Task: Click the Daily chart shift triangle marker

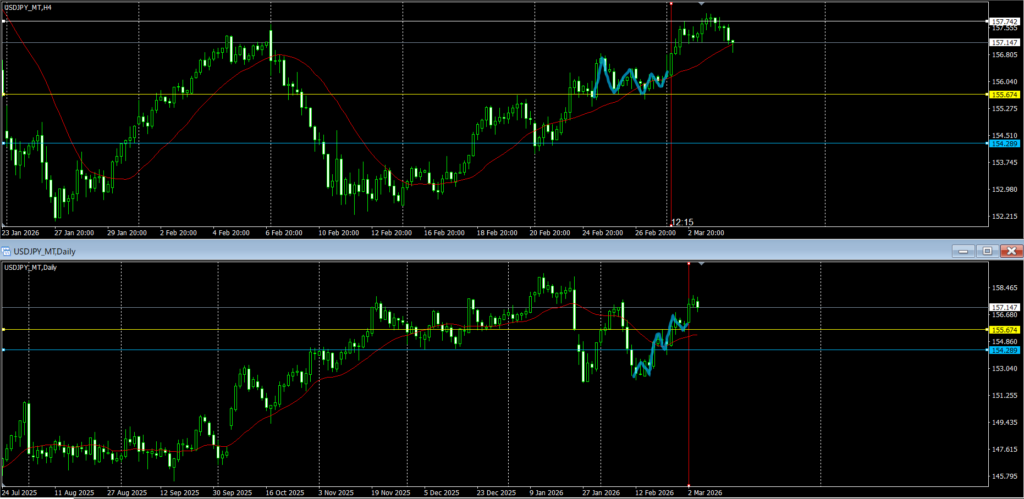Action: [x=700, y=264]
